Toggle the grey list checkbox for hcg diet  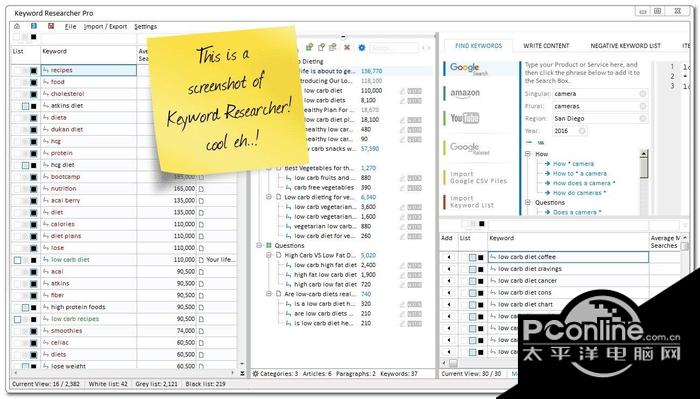pos(25,165)
